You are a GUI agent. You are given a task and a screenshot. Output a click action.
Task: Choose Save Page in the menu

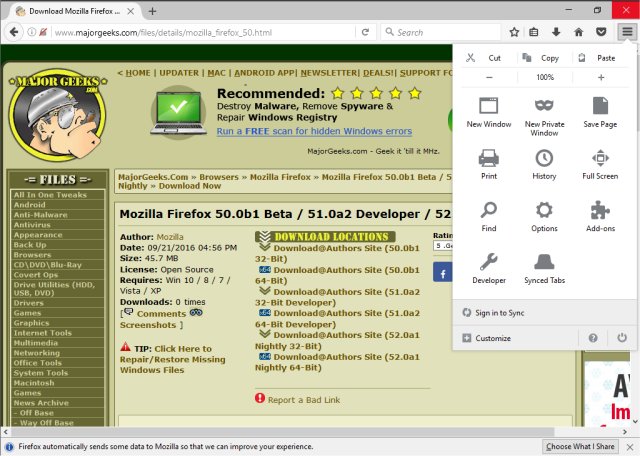tap(600, 112)
